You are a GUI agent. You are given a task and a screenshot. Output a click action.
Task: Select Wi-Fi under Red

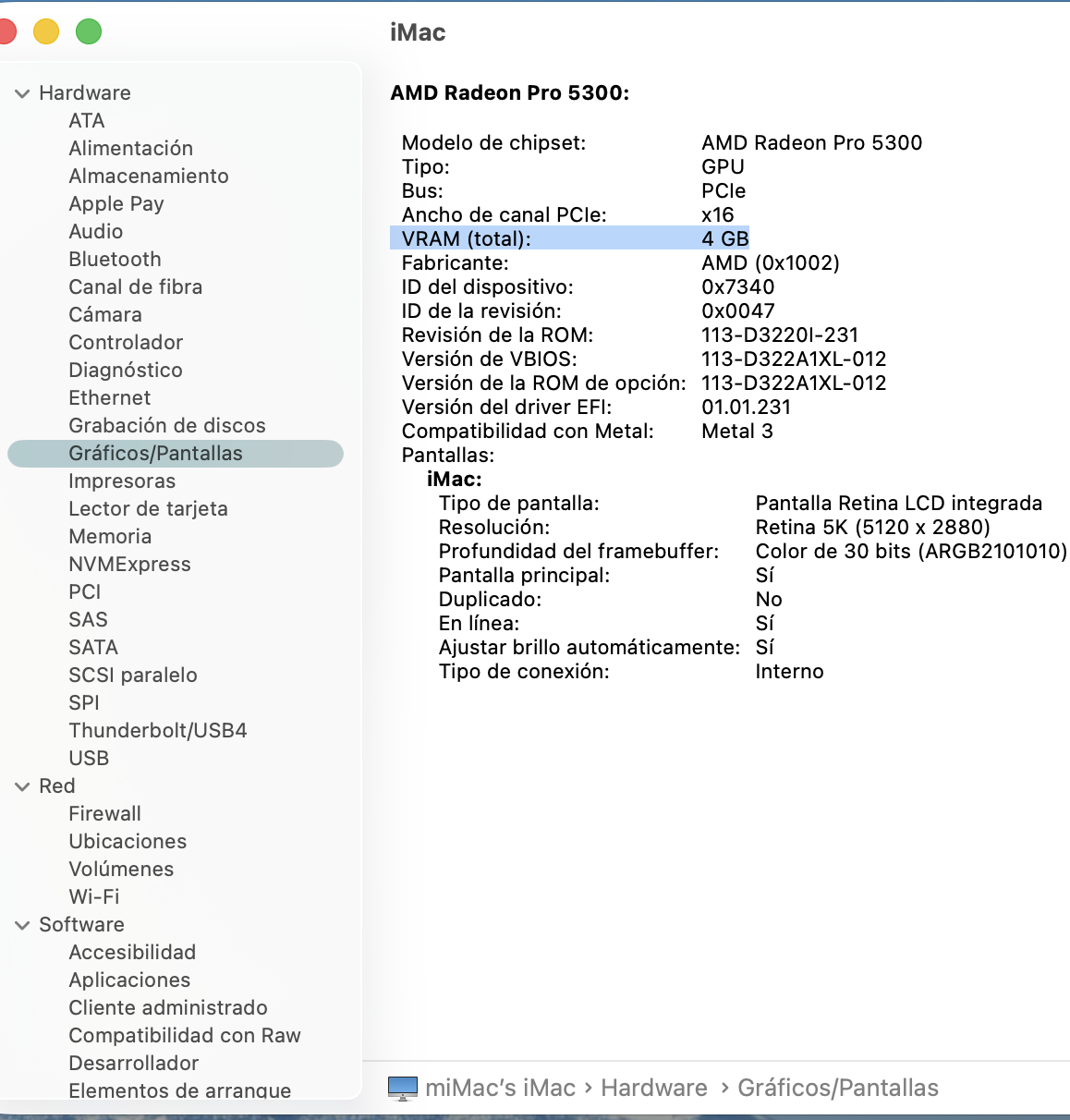93,897
